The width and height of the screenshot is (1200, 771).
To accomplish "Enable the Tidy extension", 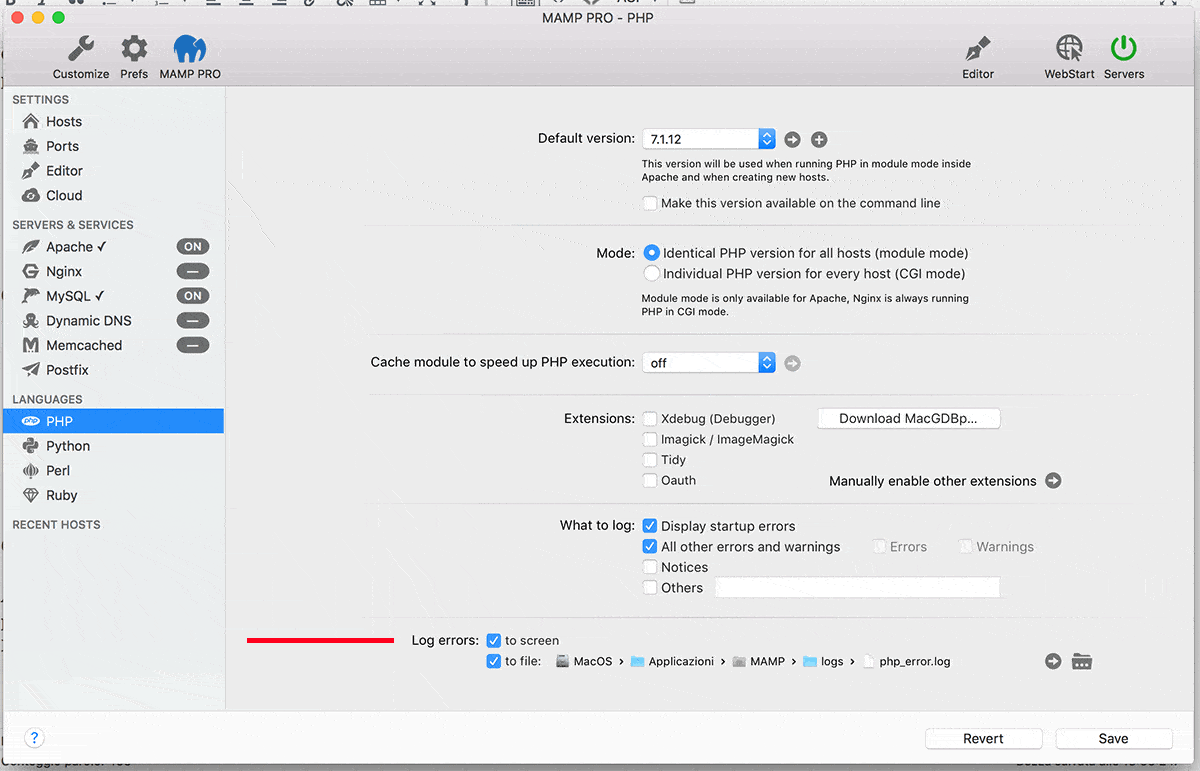I will tap(651, 460).
